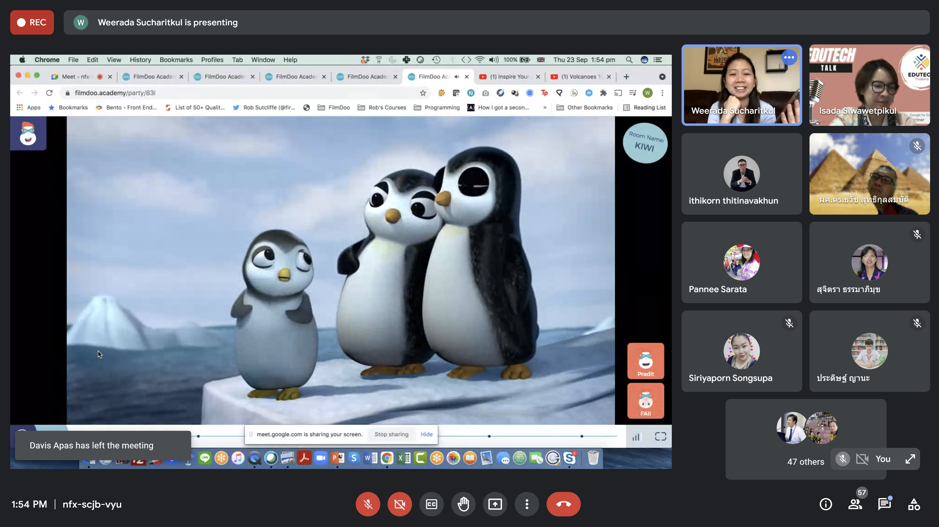Screen dimensions: 939x527
Task: Open Other Bookmarks folder
Action: [584, 108]
